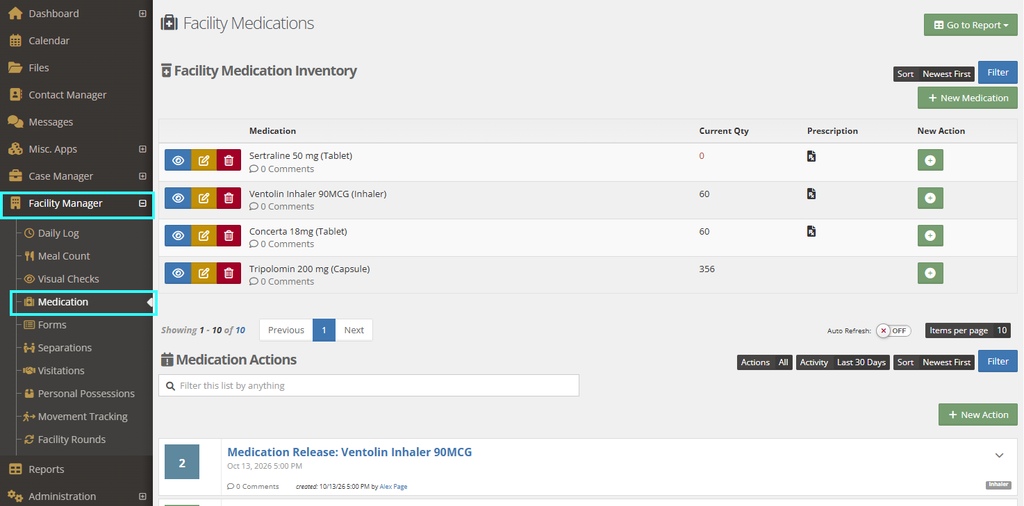This screenshot has height=506, width=1024.
Task: Open Visitations submenu item
Action: tap(61, 370)
